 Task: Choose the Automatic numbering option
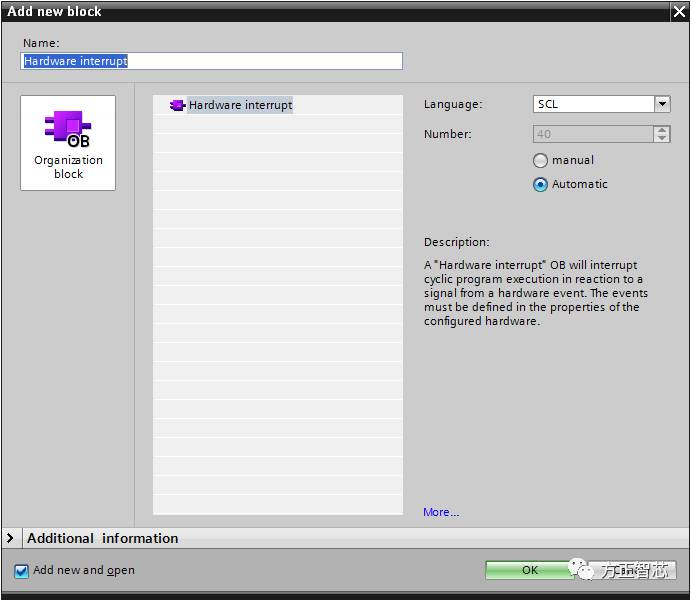541,184
